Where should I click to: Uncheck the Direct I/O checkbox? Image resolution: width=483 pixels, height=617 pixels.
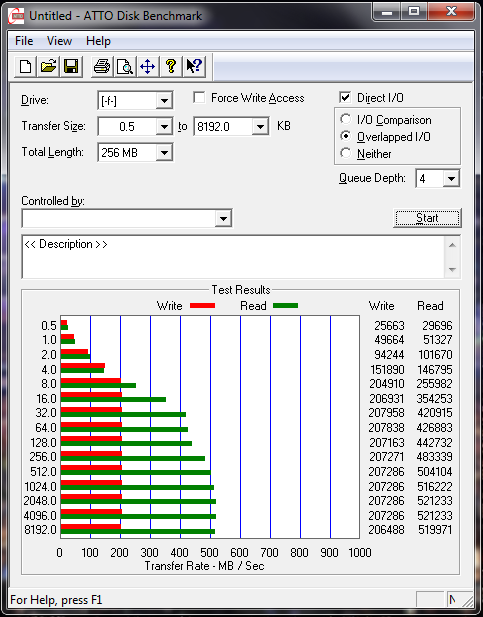[x=345, y=97]
